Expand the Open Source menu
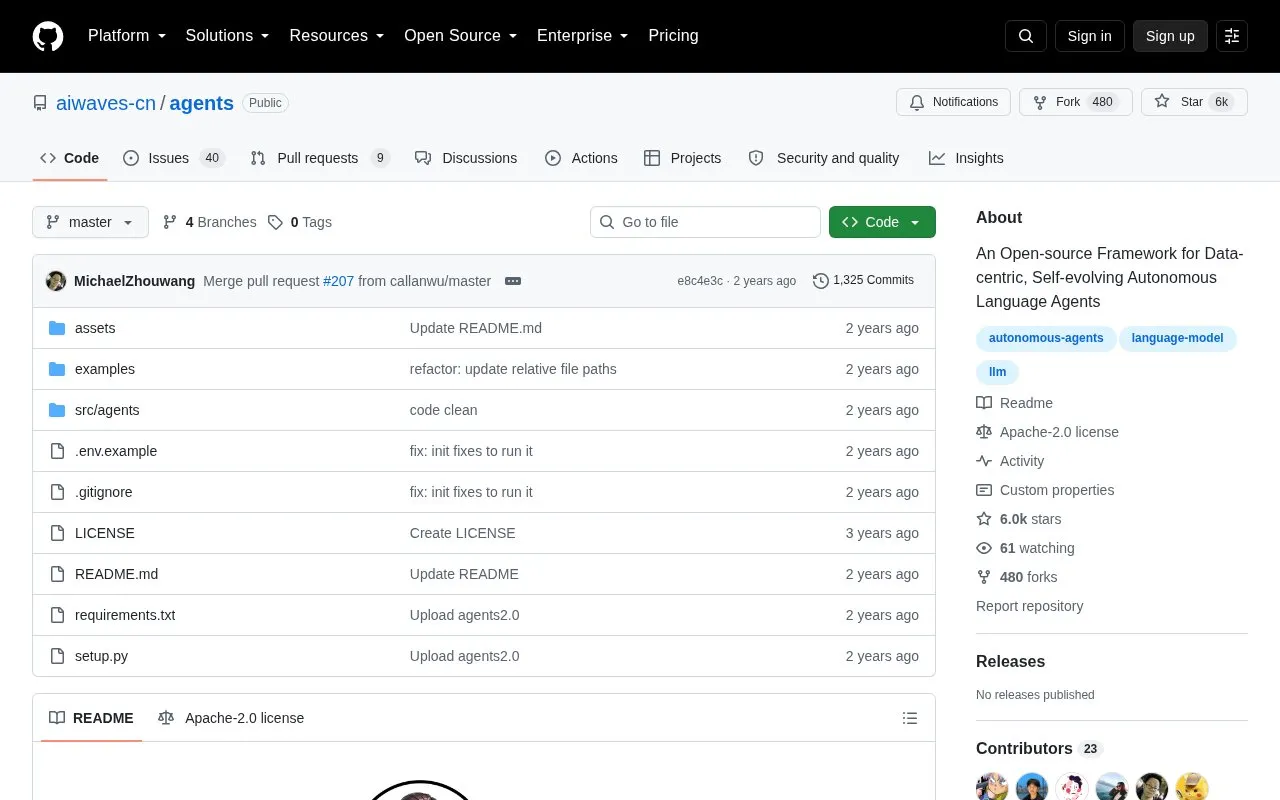 461,36
